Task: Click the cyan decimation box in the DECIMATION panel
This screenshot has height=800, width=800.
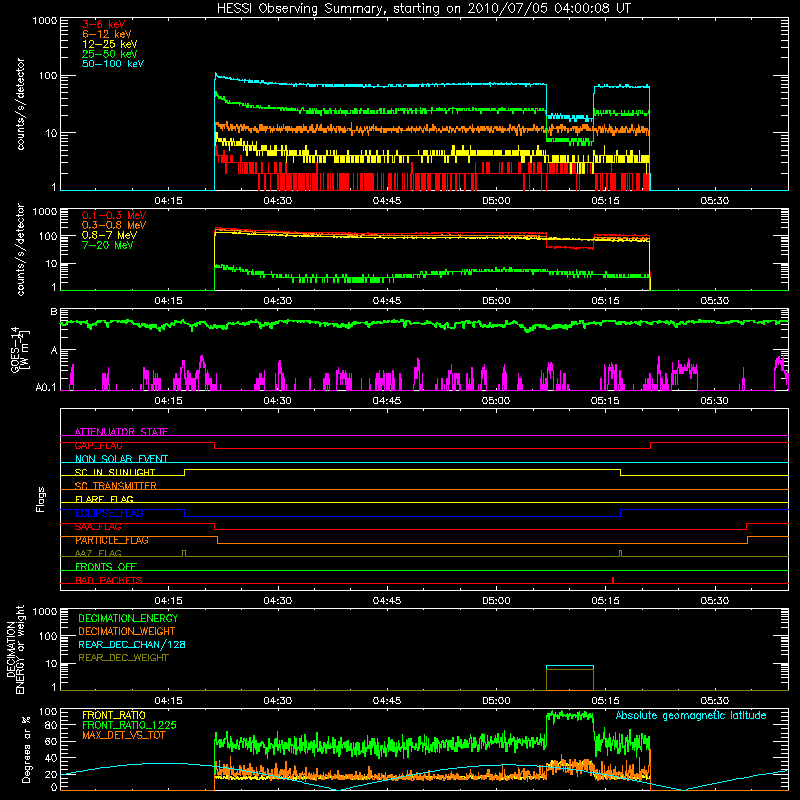Action: (x=570, y=666)
